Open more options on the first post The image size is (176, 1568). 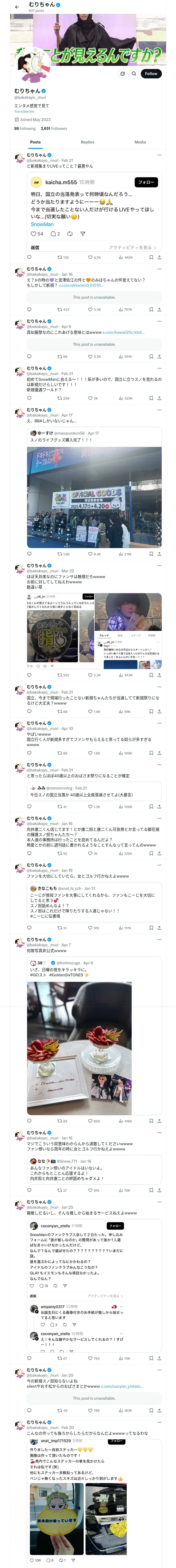(160, 155)
